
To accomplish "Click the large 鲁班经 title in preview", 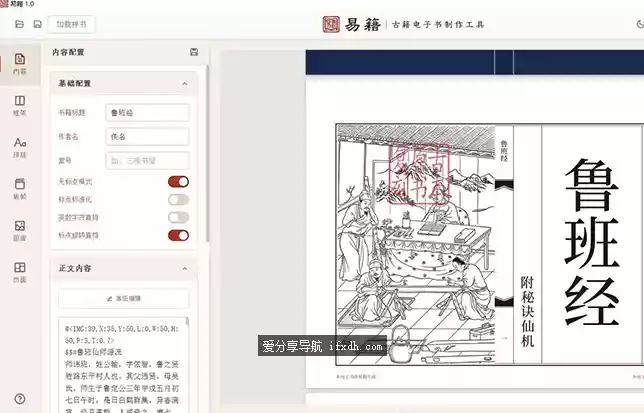I will [x=591, y=241].
